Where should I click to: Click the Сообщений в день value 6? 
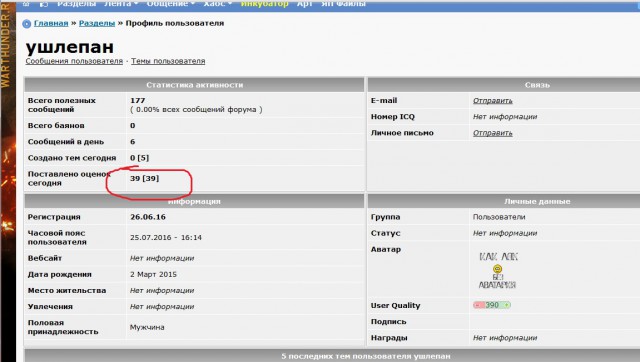point(133,142)
